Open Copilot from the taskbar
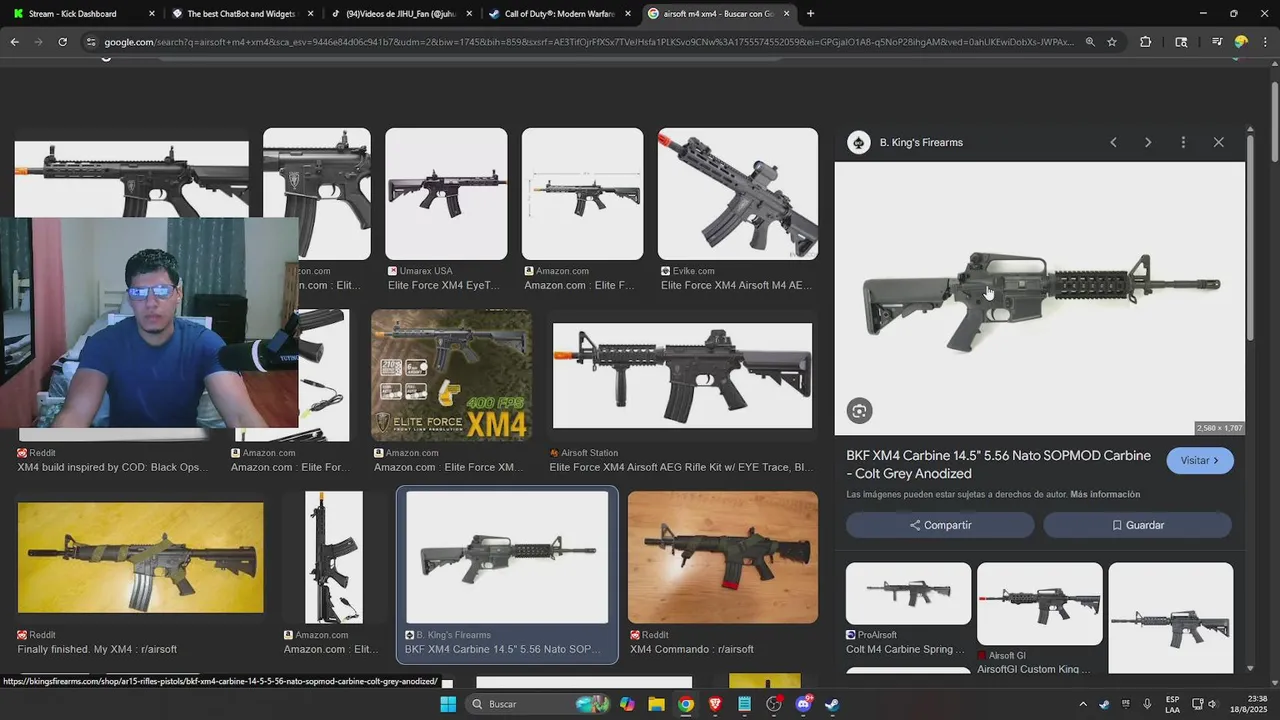1280x720 pixels. 627,704
